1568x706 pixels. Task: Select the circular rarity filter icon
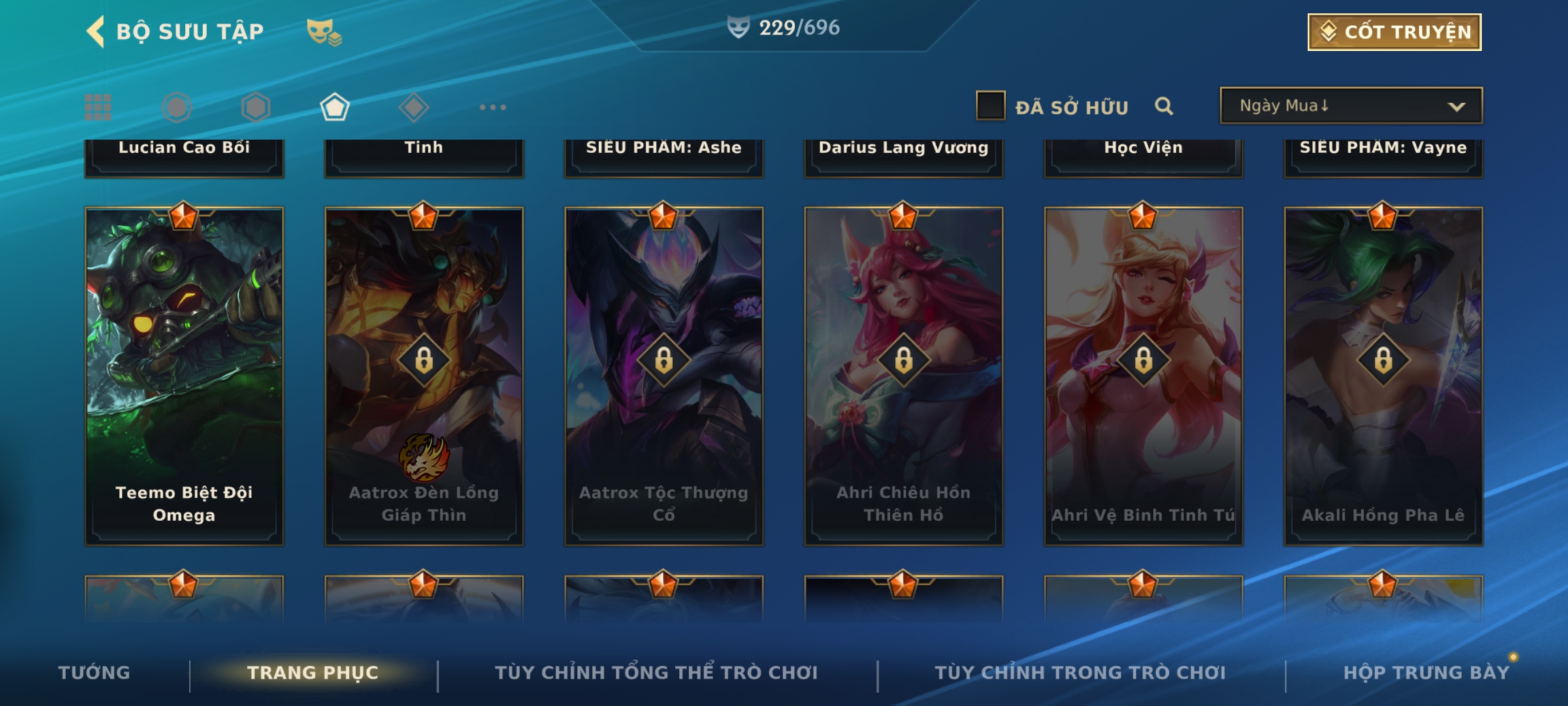[177, 107]
